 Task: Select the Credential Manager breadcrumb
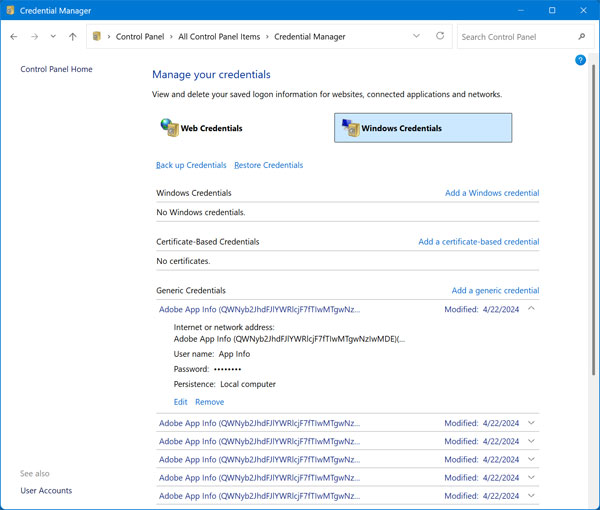tap(310, 37)
